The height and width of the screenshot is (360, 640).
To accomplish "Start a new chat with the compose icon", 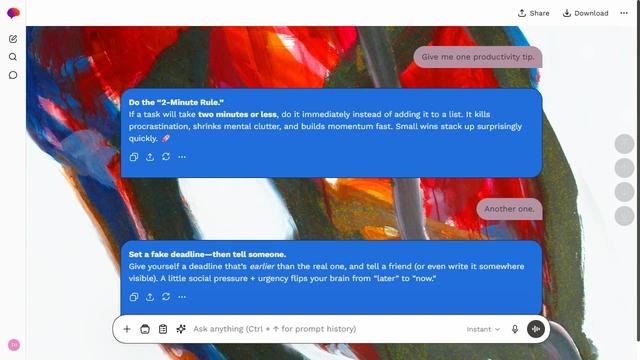I will [13, 39].
